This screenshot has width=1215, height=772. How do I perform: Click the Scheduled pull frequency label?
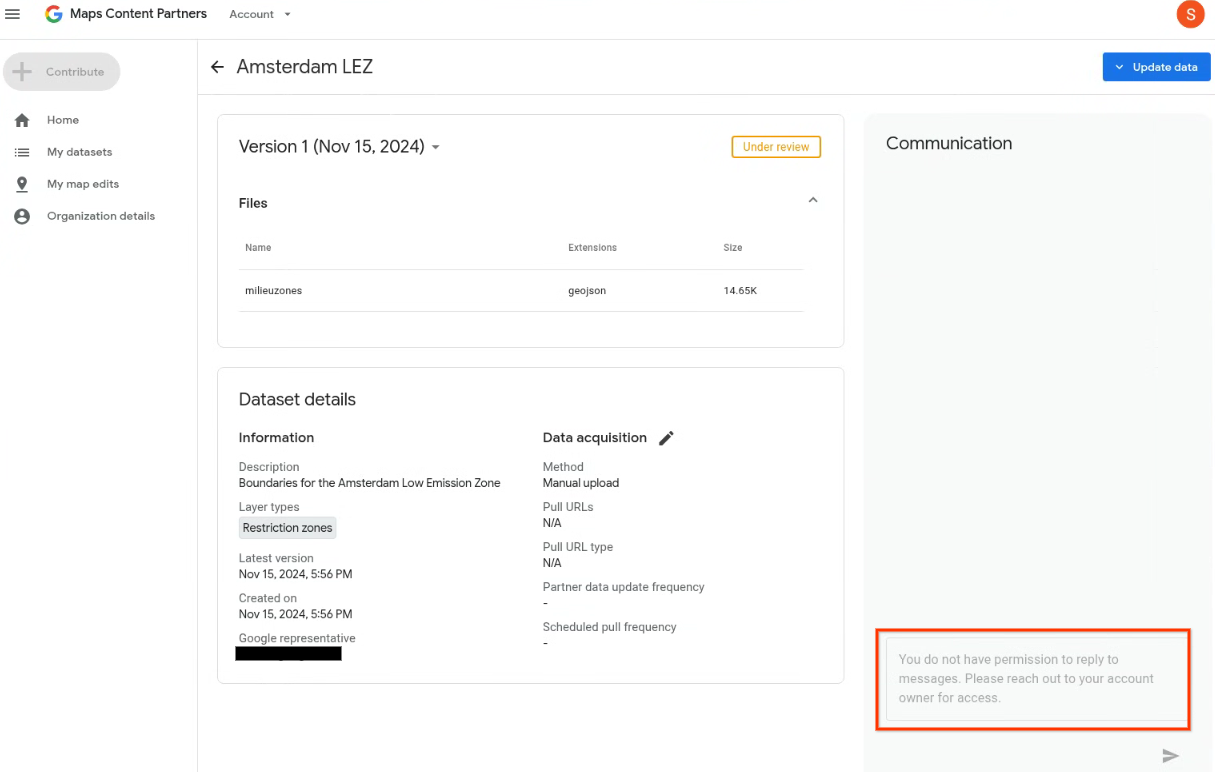pyautogui.click(x=609, y=627)
